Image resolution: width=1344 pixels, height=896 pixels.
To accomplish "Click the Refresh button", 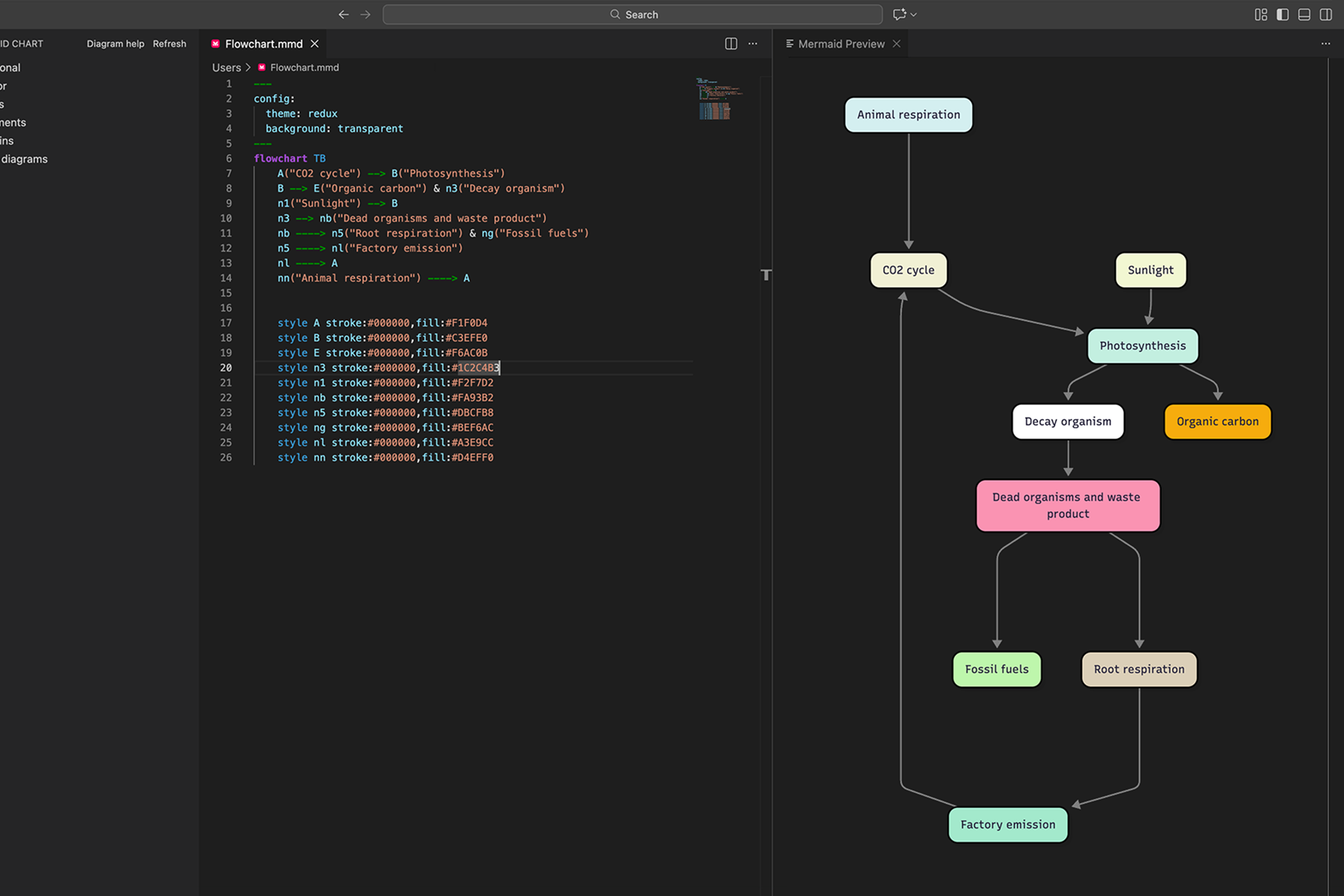I will click(x=169, y=43).
